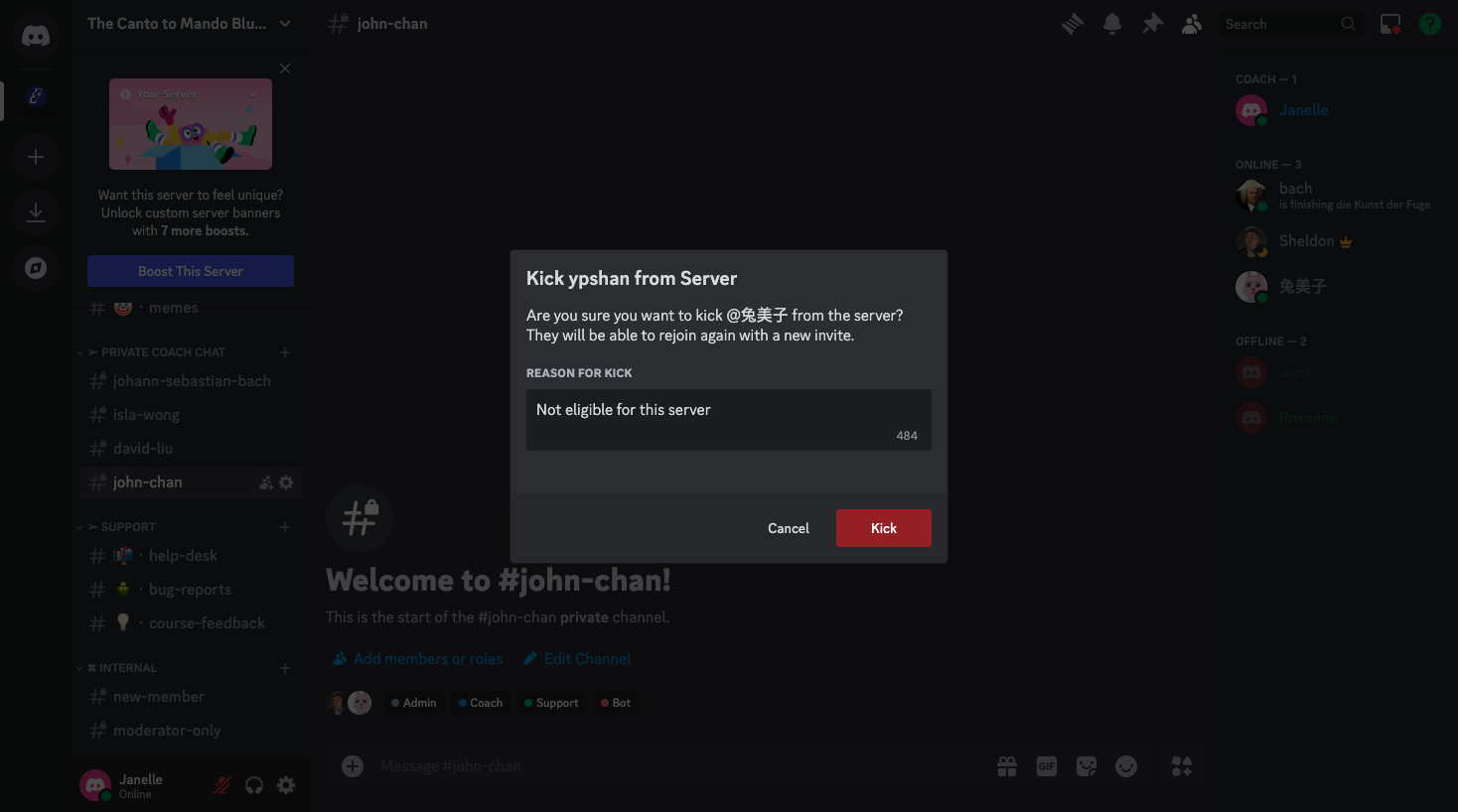The height and width of the screenshot is (812, 1458).
Task: Add a server with plus icon
Action: tap(36, 157)
